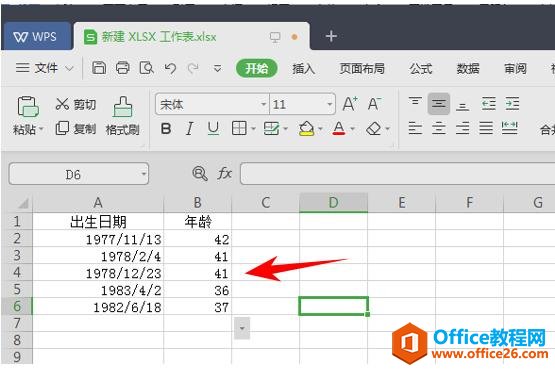The height and width of the screenshot is (371, 555).
Task: Switch to 插入 ribbon tab
Action: click(x=303, y=68)
